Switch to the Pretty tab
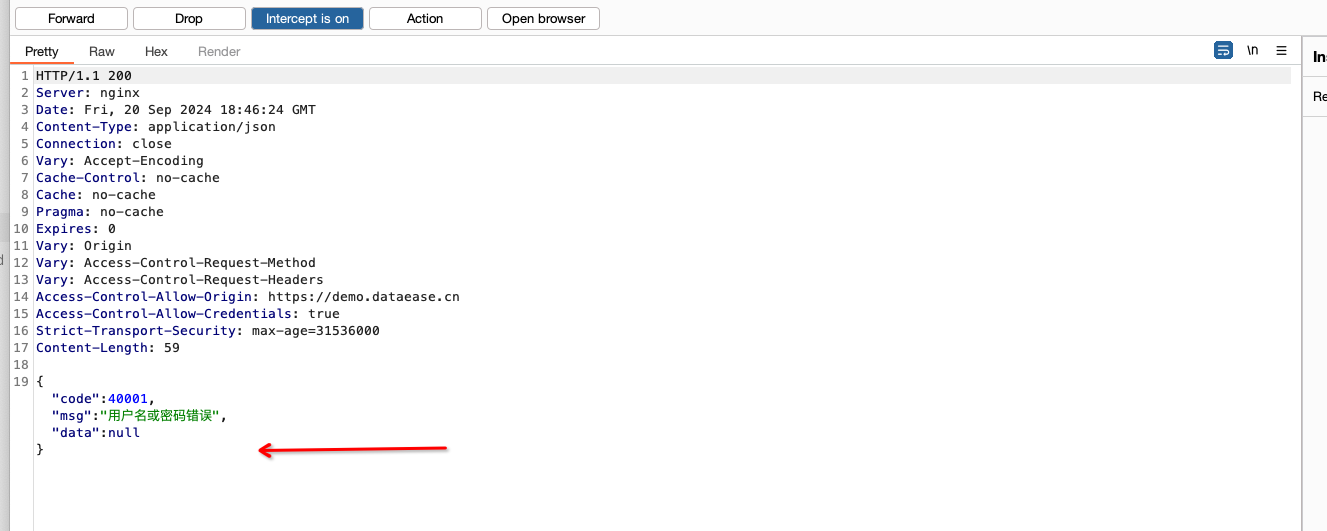Viewport: 1327px width, 531px height. 42,52
